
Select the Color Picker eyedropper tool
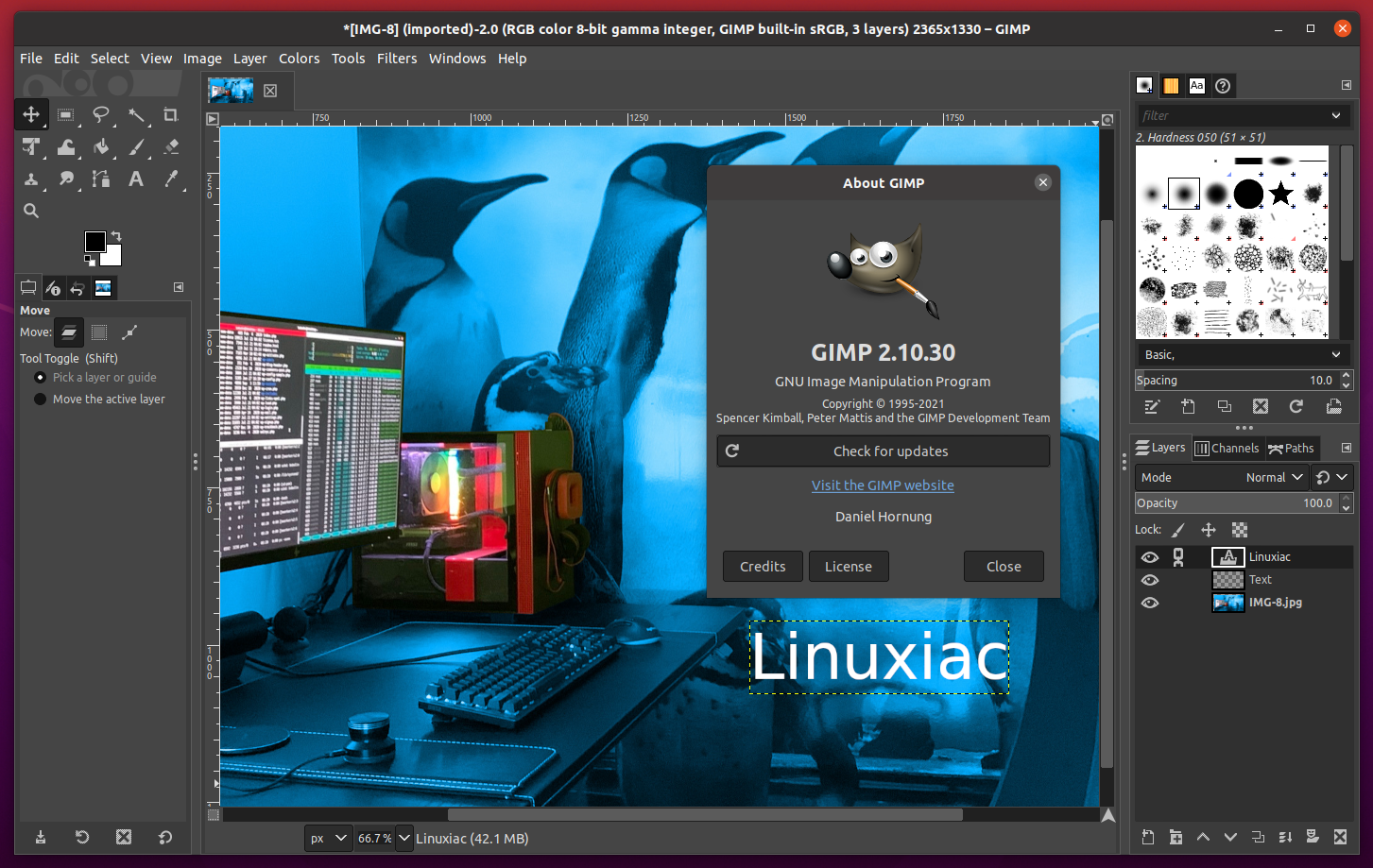[x=171, y=179]
